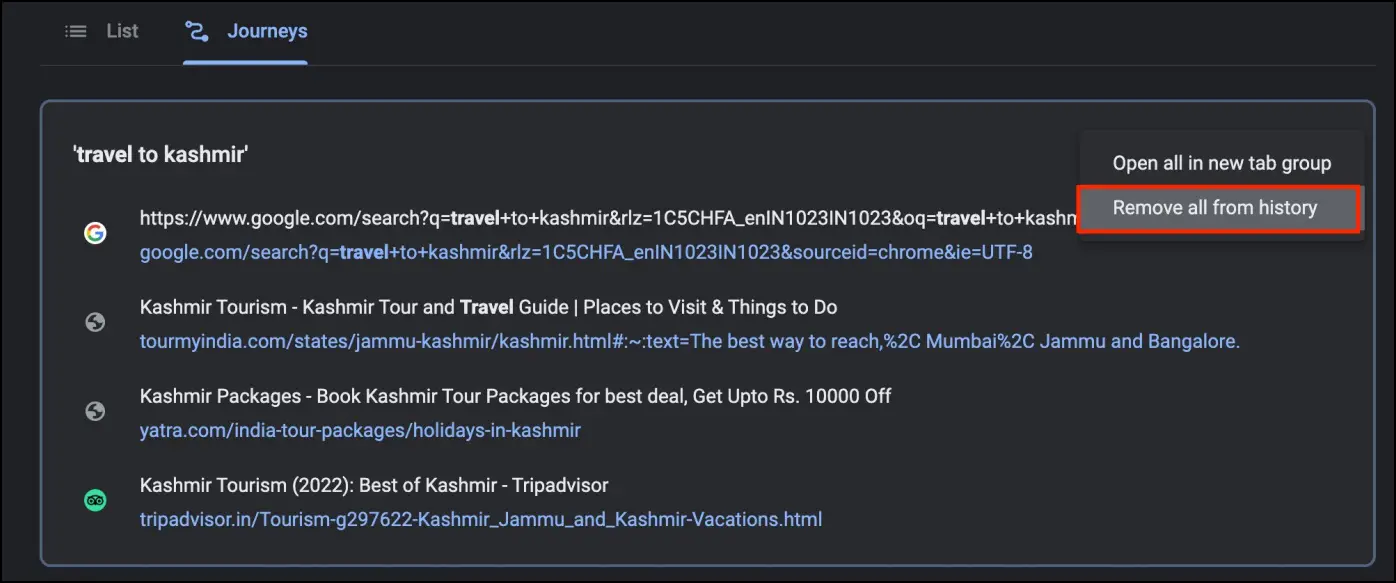This screenshot has width=1396, height=583.
Task: Open the yatra.com holidays-in-kashmir link
Action: (360, 430)
